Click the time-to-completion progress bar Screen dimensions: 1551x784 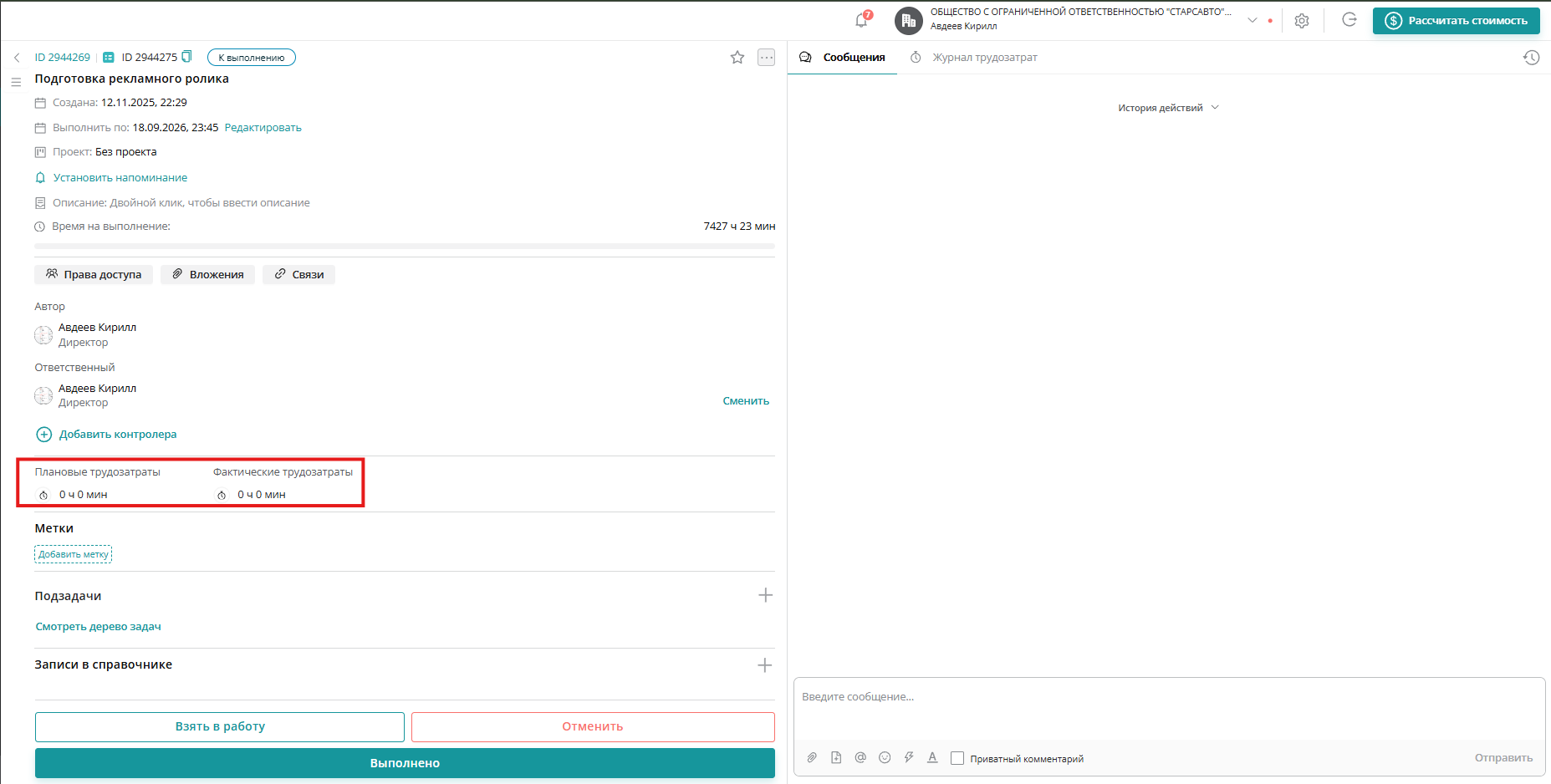(405, 247)
